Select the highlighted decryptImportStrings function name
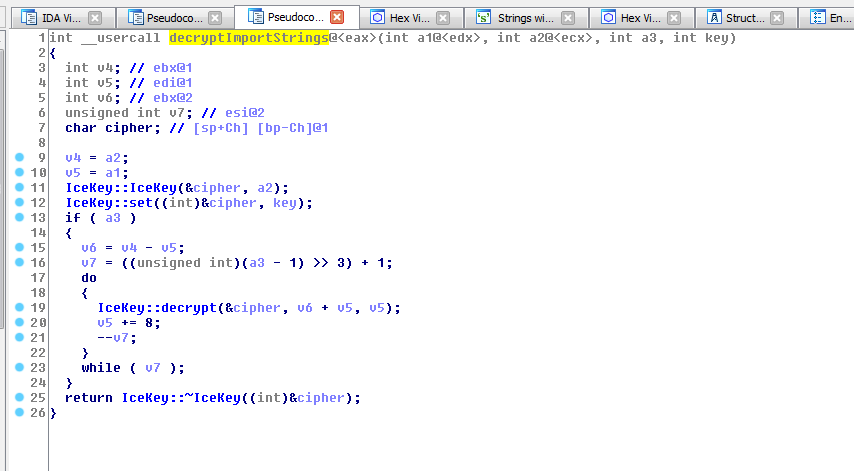 tap(249, 38)
